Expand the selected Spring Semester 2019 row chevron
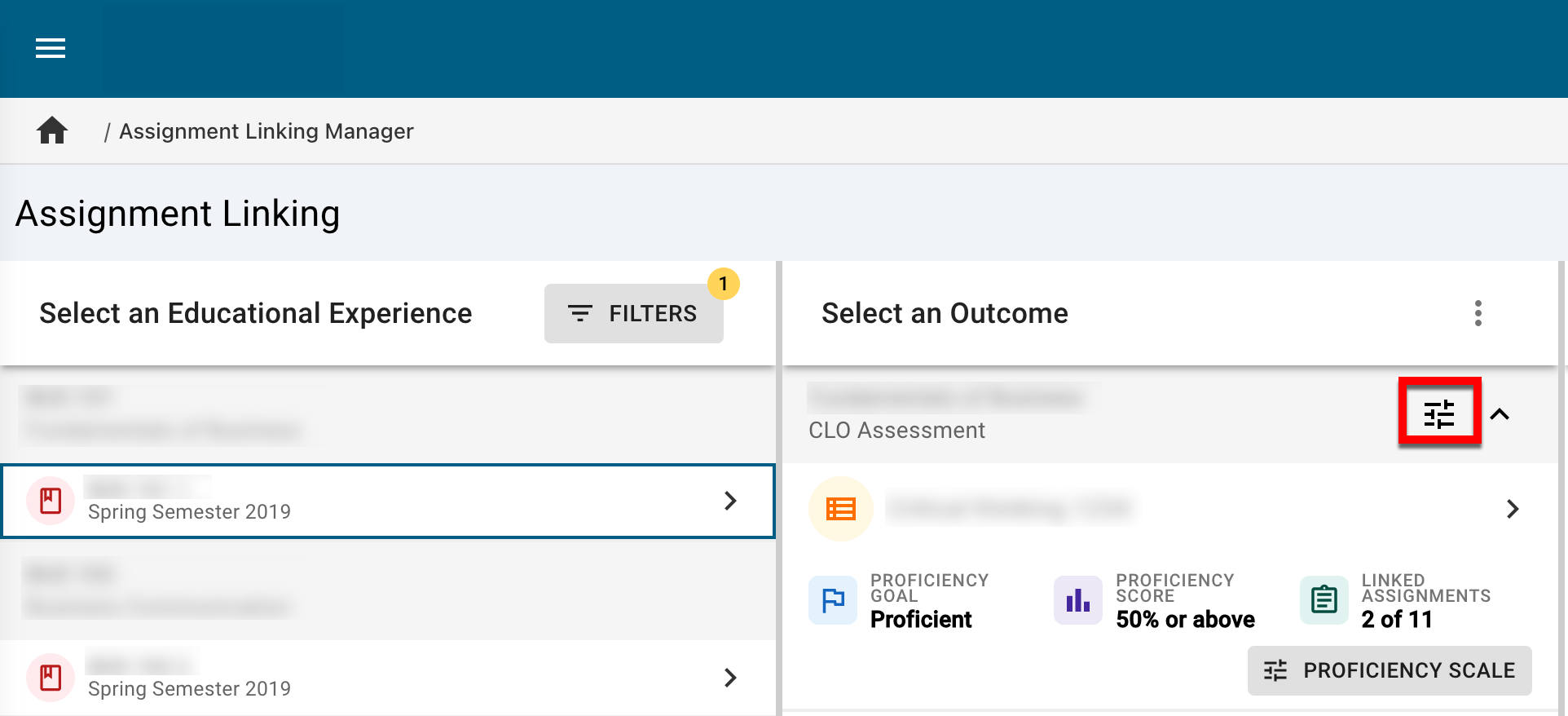Screen dimensions: 1568x716 [730, 501]
